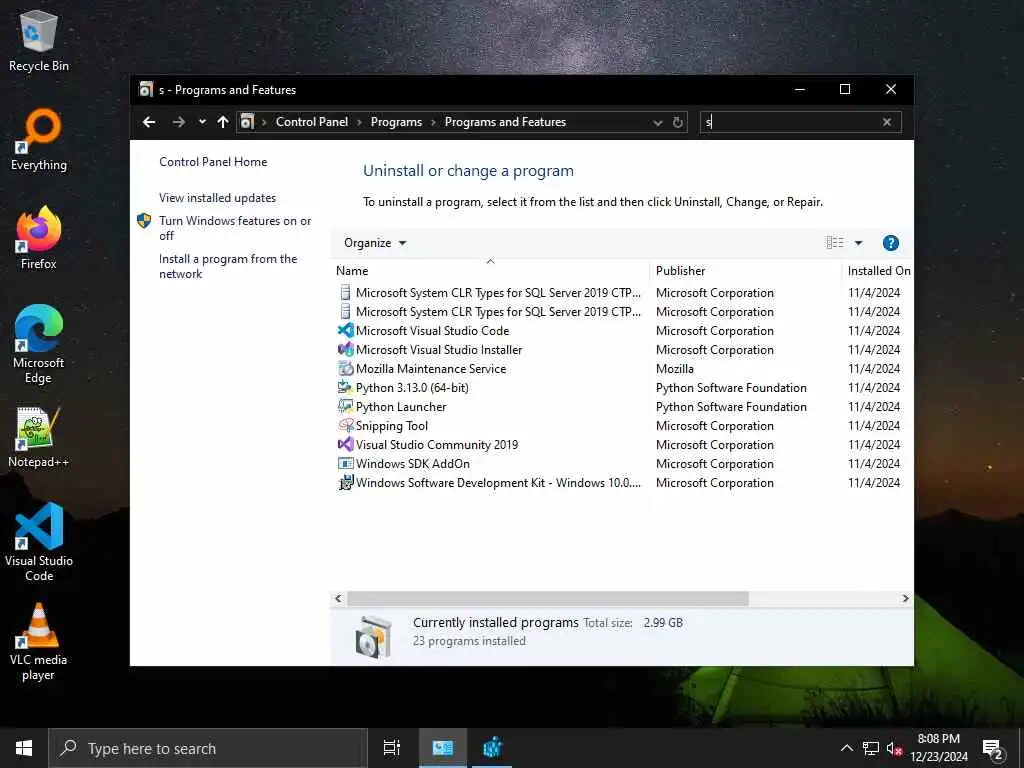Open the More options view dropdown arrow
Image resolution: width=1024 pixels, height=768 pixels.
pos(858,243)
